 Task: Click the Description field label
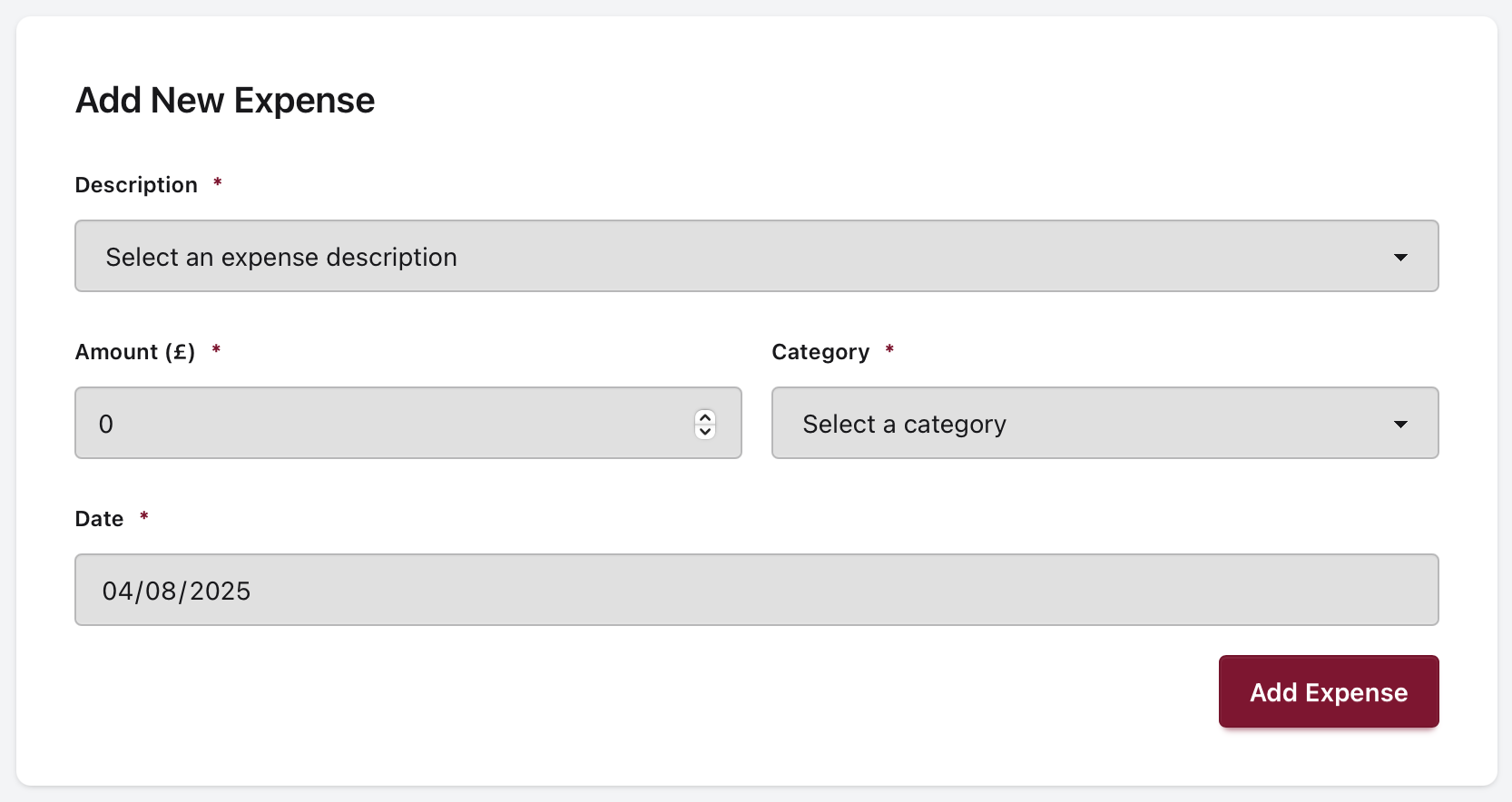pyautogui.click(x=135, y=184)
